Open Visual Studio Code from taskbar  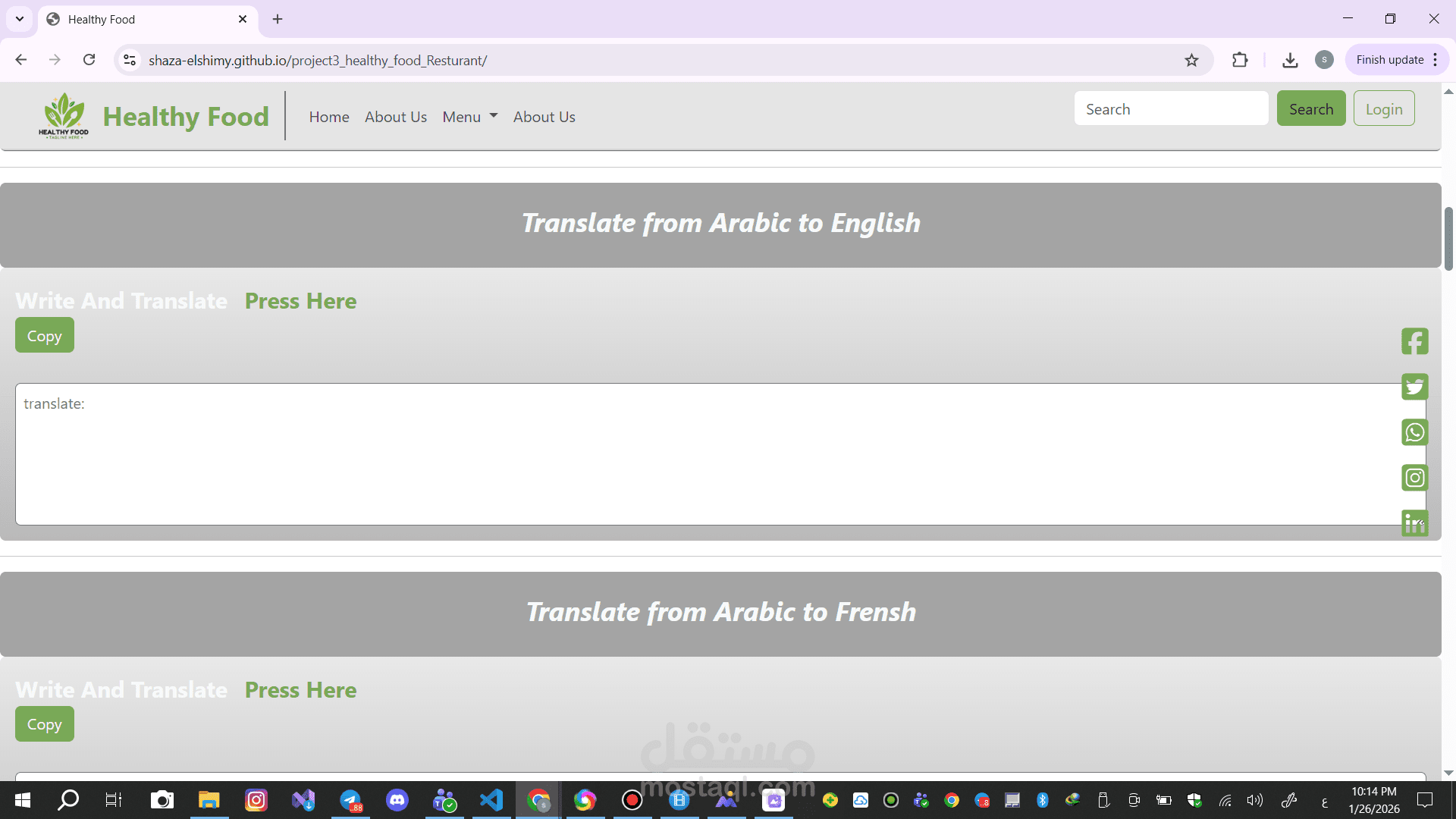491,800
